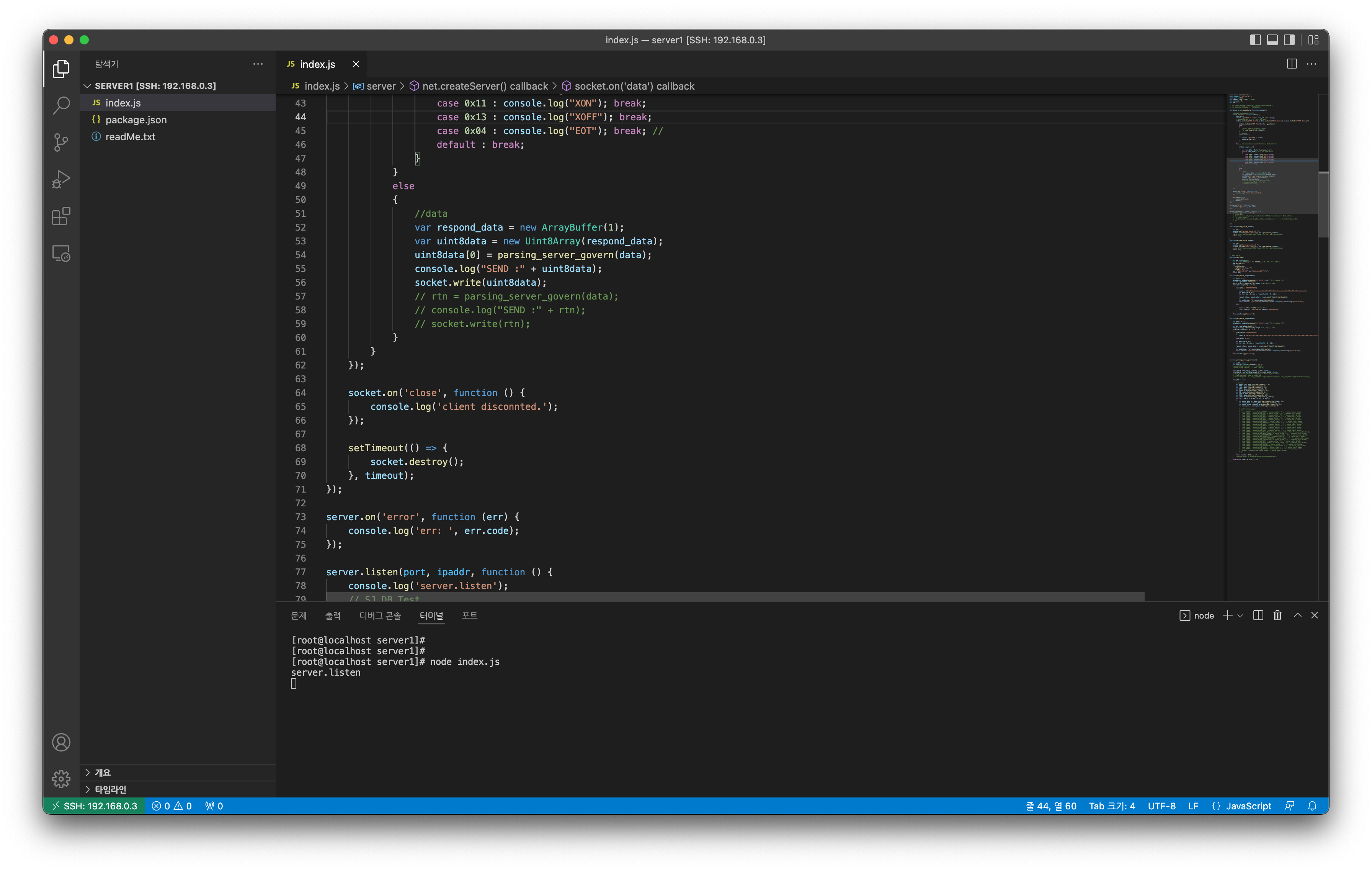Click the SSH: 192.168.0.3 remote indicator
Screen dimensions: 1372x871
[94, 806]
